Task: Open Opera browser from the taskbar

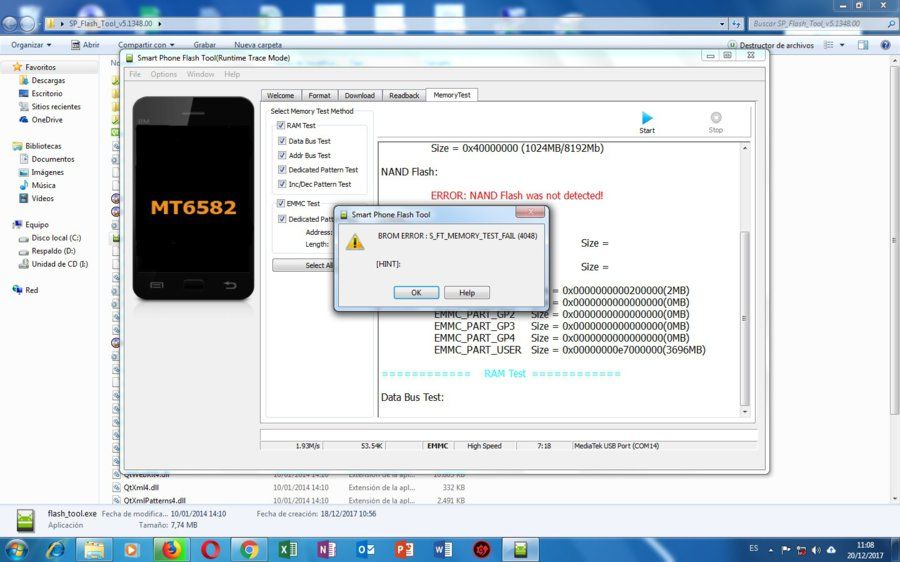Action: [x=210, y=550]
